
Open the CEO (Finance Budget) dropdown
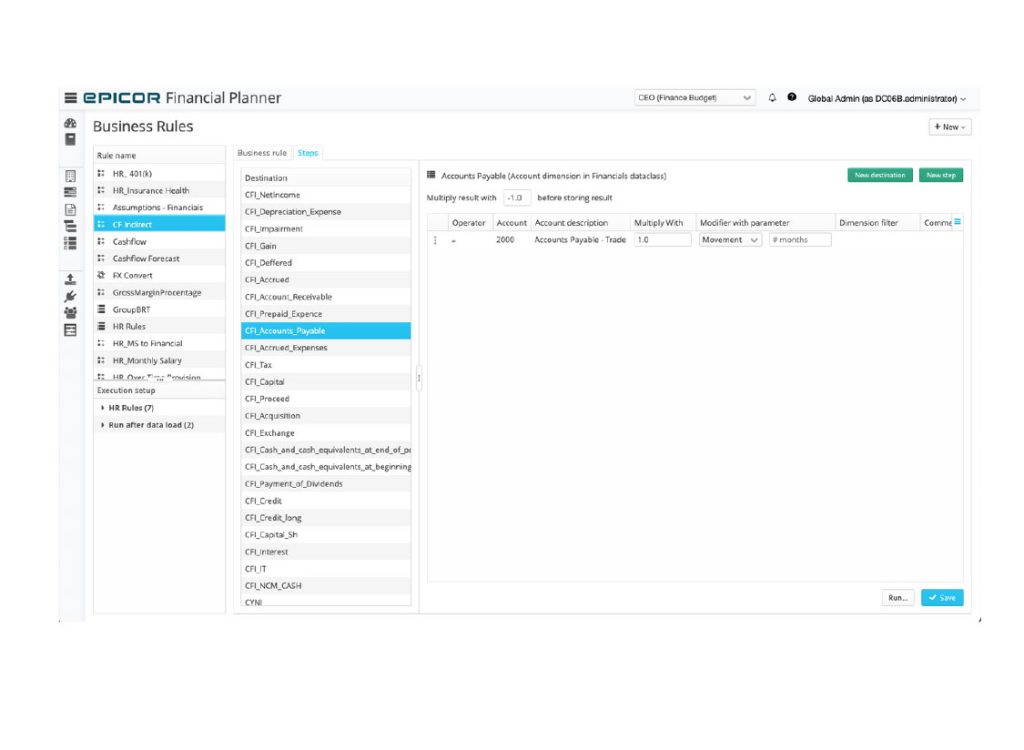pyautogui.click(x=695, y=97)
